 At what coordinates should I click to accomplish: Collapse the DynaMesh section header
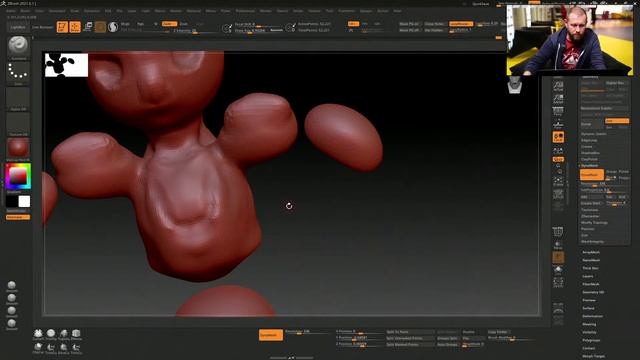589,166
